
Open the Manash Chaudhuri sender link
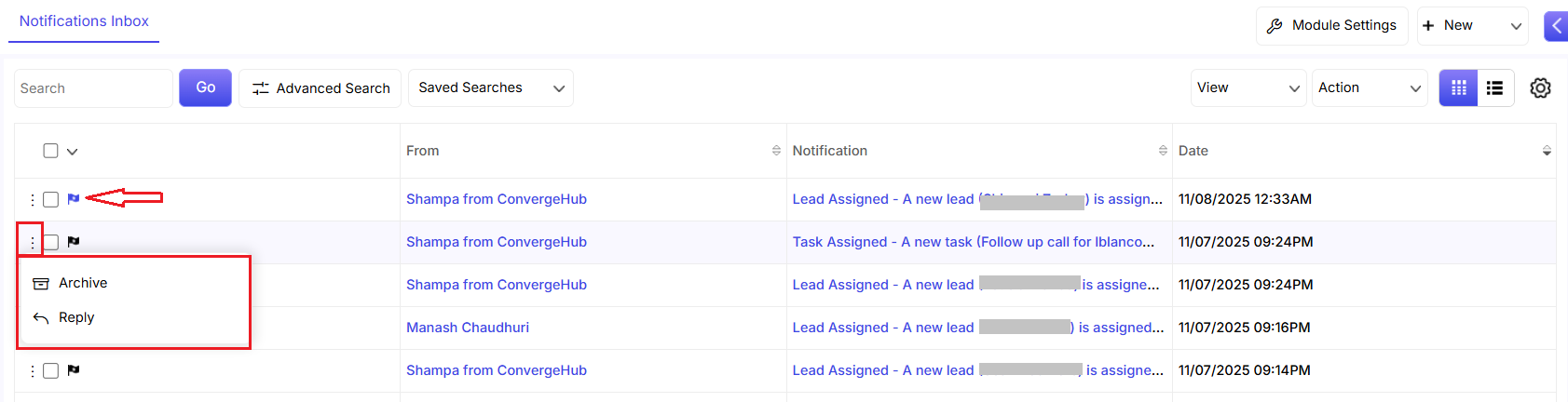tap(468, 328)
